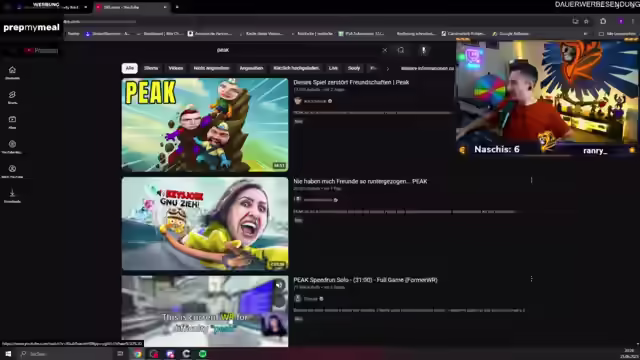Open Task View in the taskbar
This screenshot has width=640, height=360.
point(120,354)
